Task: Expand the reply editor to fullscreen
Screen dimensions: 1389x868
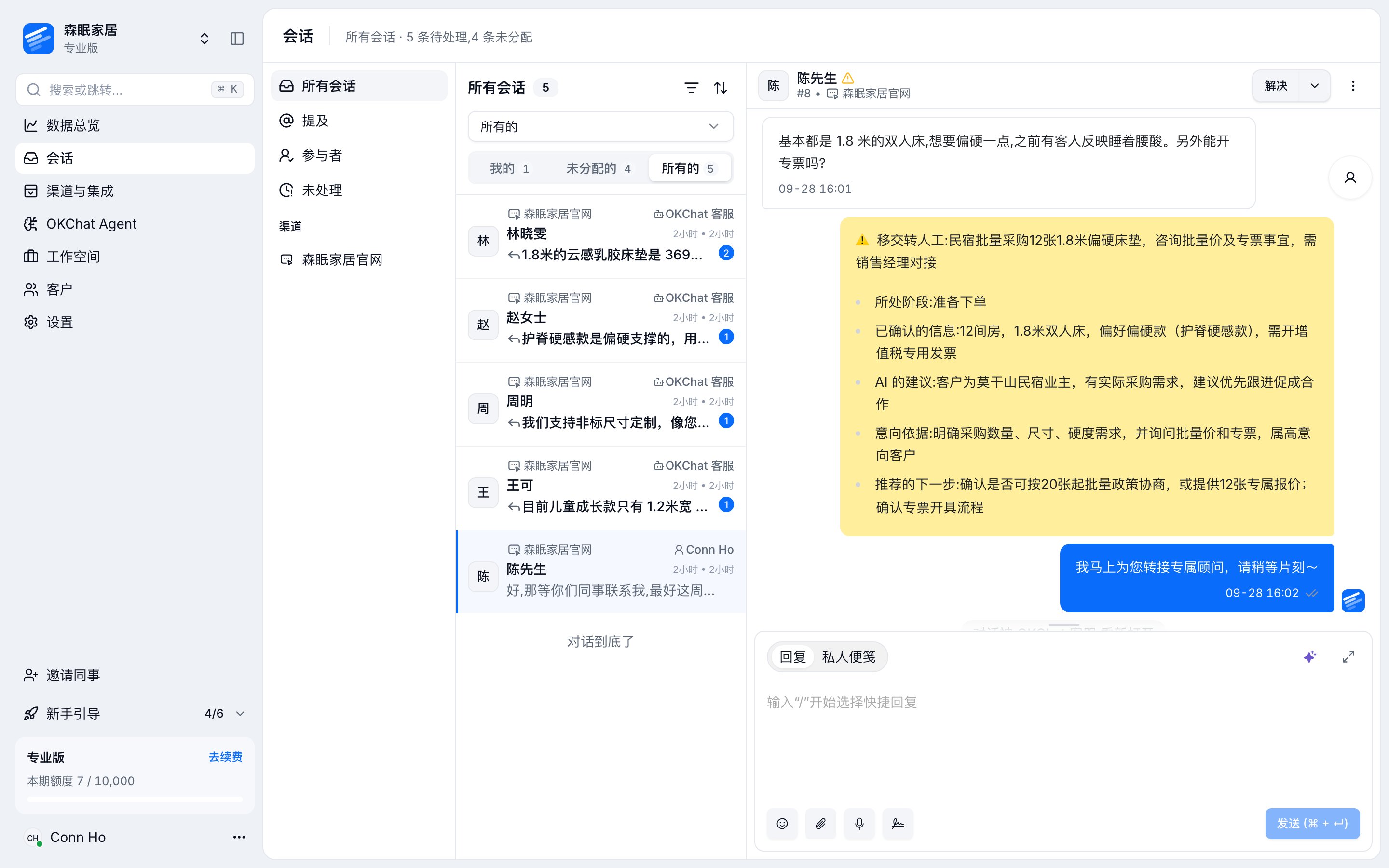Action: (1348, 657)
